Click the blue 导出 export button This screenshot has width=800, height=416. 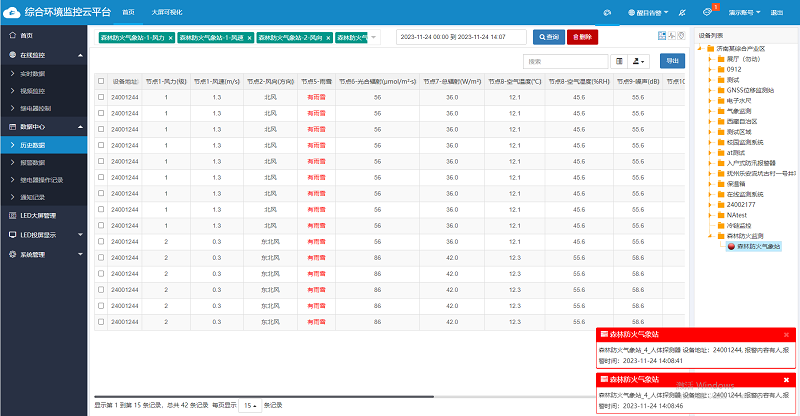click(672, 61)
